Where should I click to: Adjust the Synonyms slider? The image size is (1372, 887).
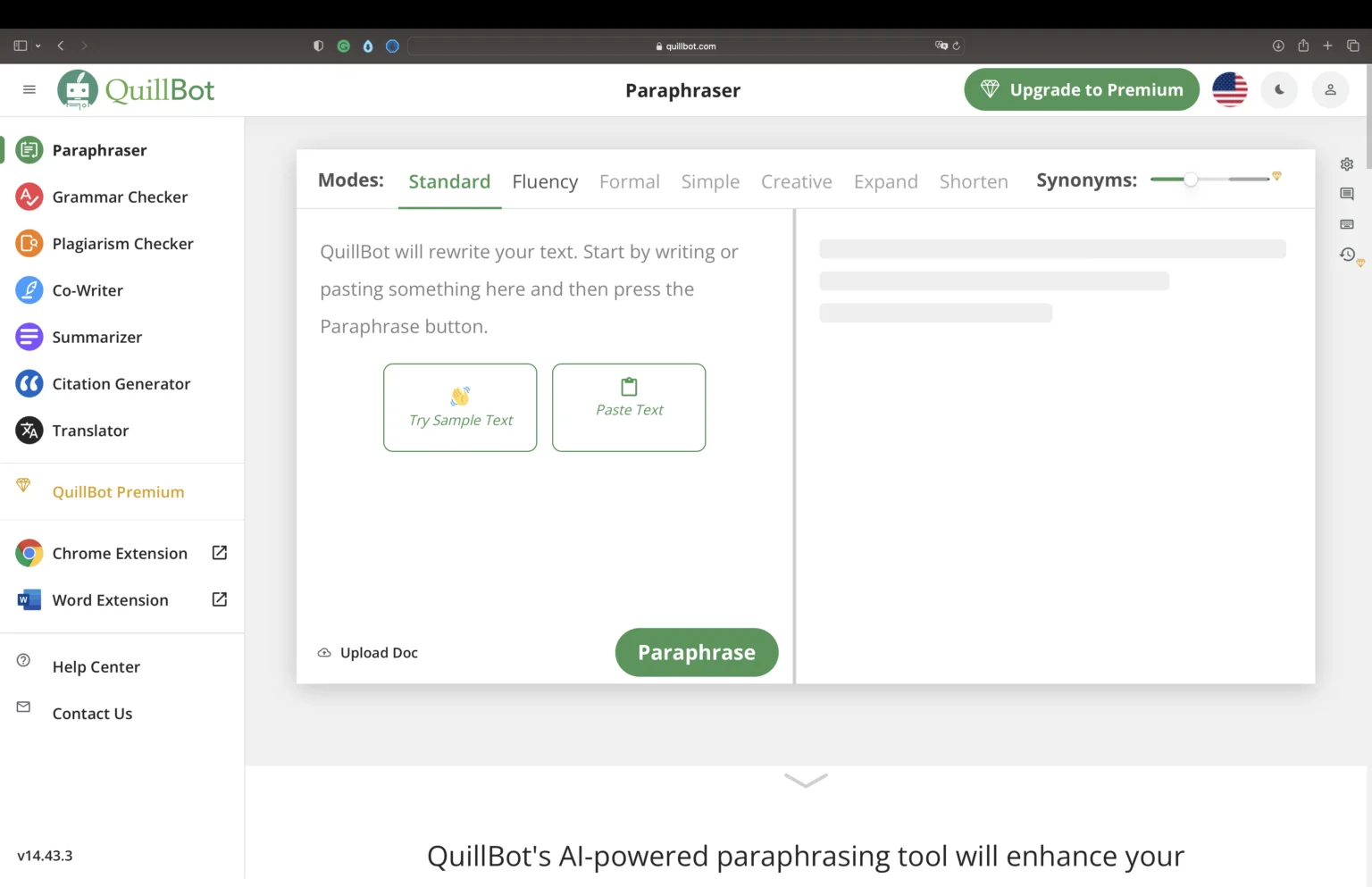tap(1190, 179)
